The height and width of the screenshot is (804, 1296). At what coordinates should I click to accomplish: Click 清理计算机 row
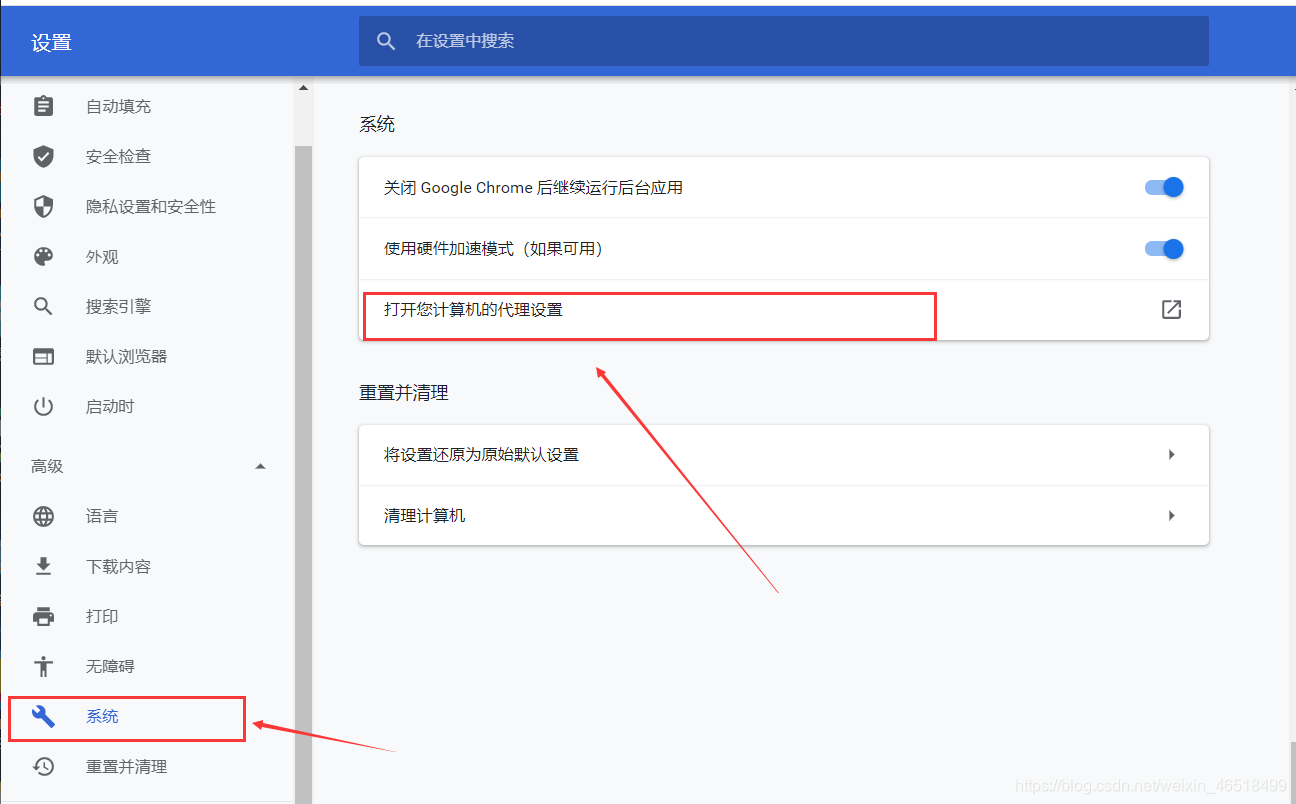point(784,516)
